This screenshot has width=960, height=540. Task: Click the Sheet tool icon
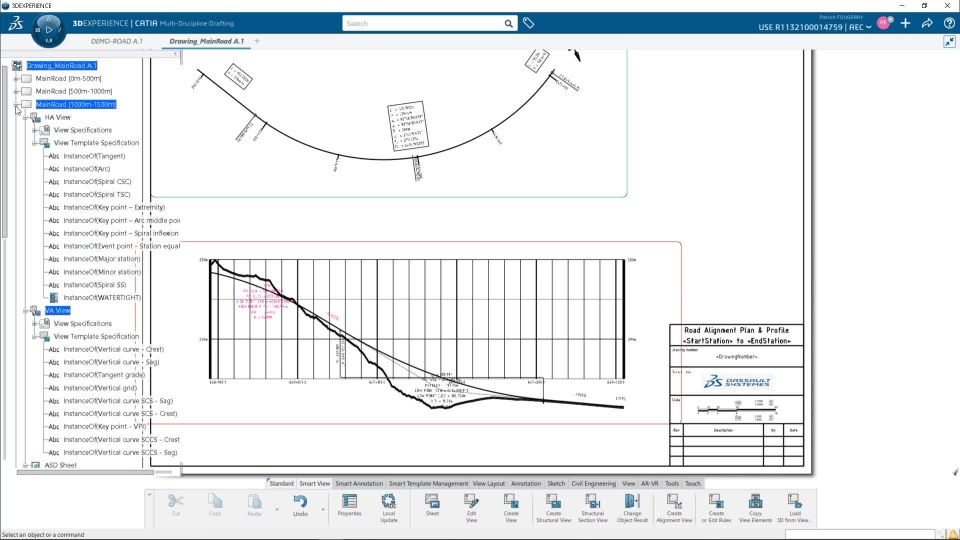[432, 501]
